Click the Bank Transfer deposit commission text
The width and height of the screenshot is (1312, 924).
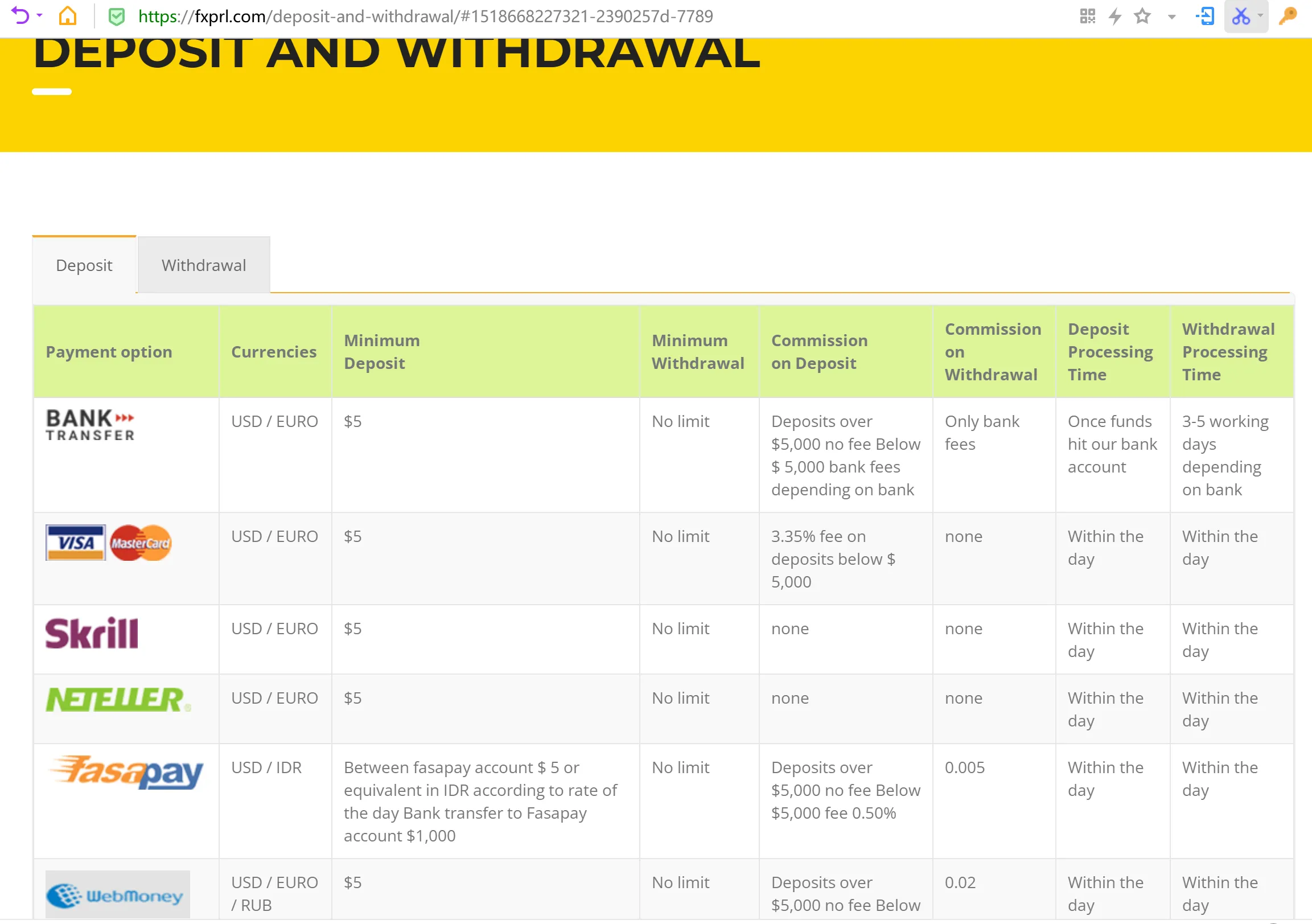tap(846, 455)
